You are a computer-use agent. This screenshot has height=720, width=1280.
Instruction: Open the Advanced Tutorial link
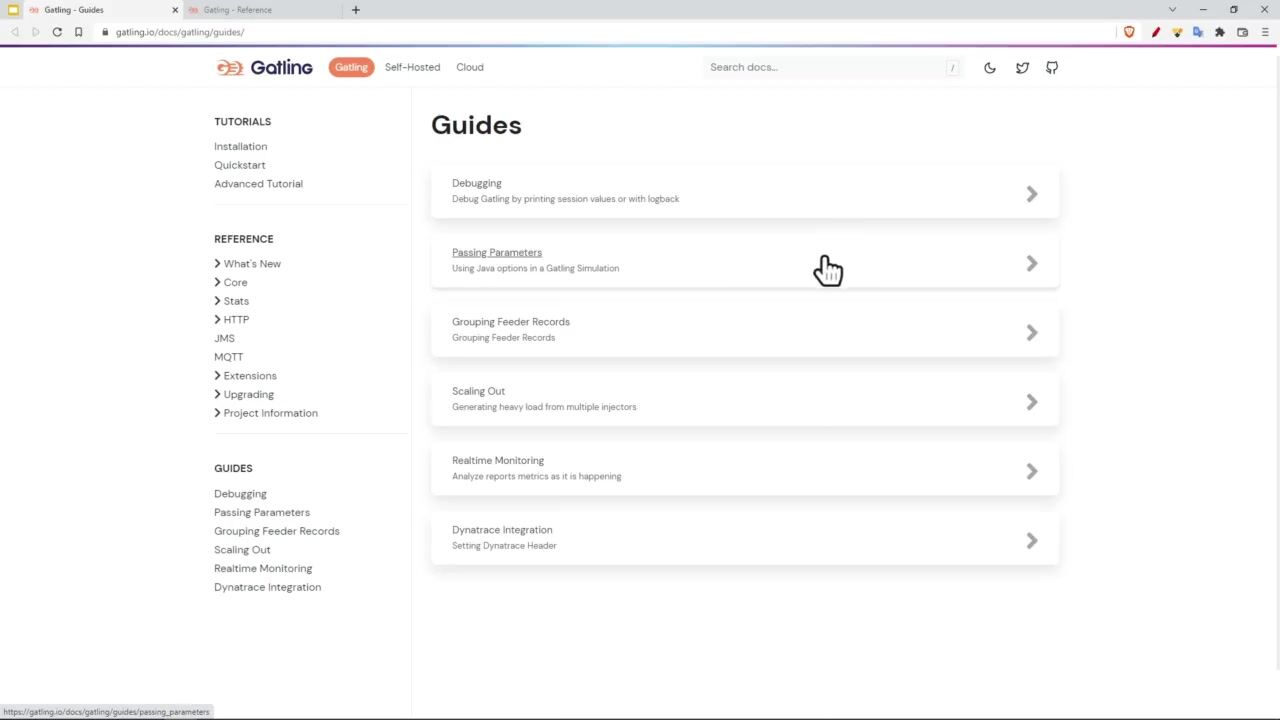(x=258, y=184)
